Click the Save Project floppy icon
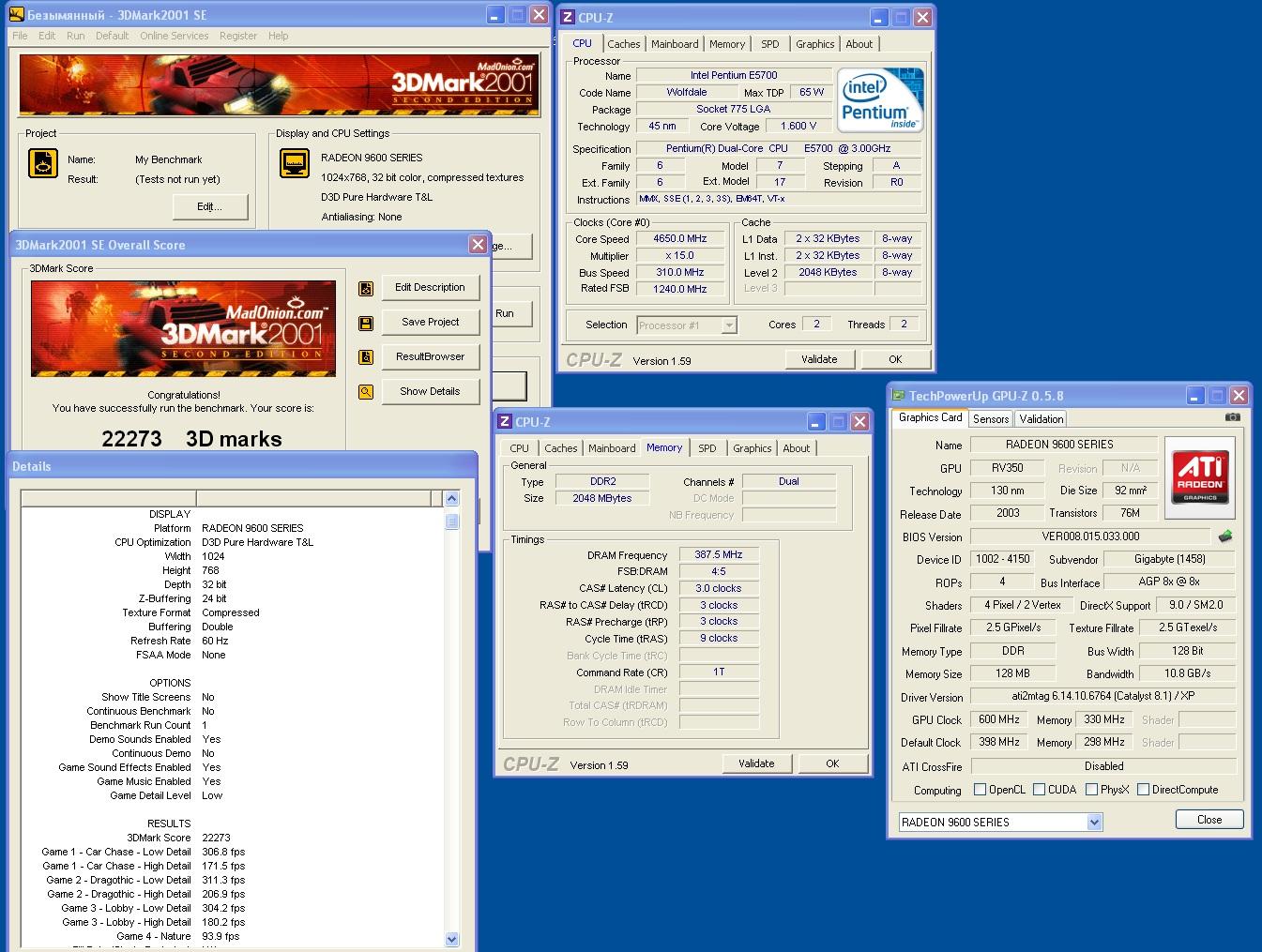Image resolution: width=1262 pixels, height=952 pixels. [366, 323]
